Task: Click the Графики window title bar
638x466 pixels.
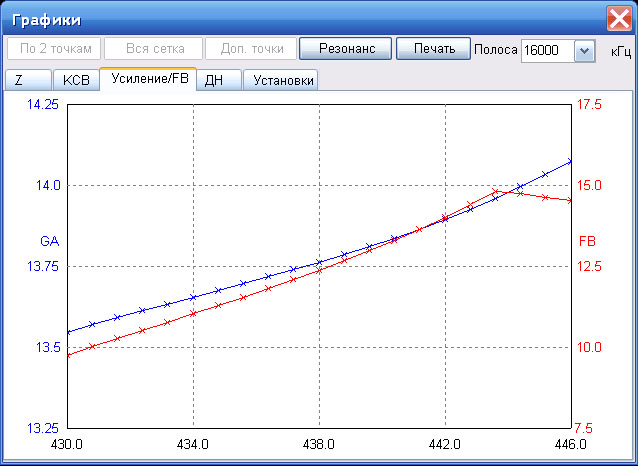Action: tap(303, 19)
